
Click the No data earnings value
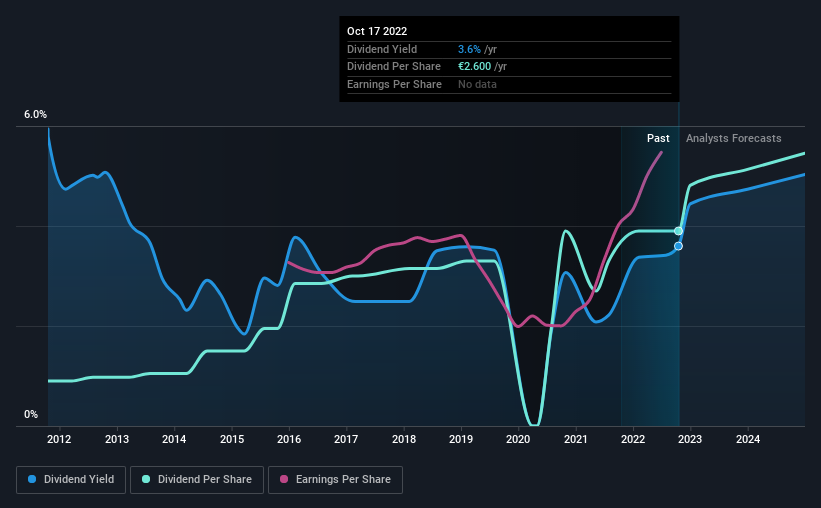478,84
